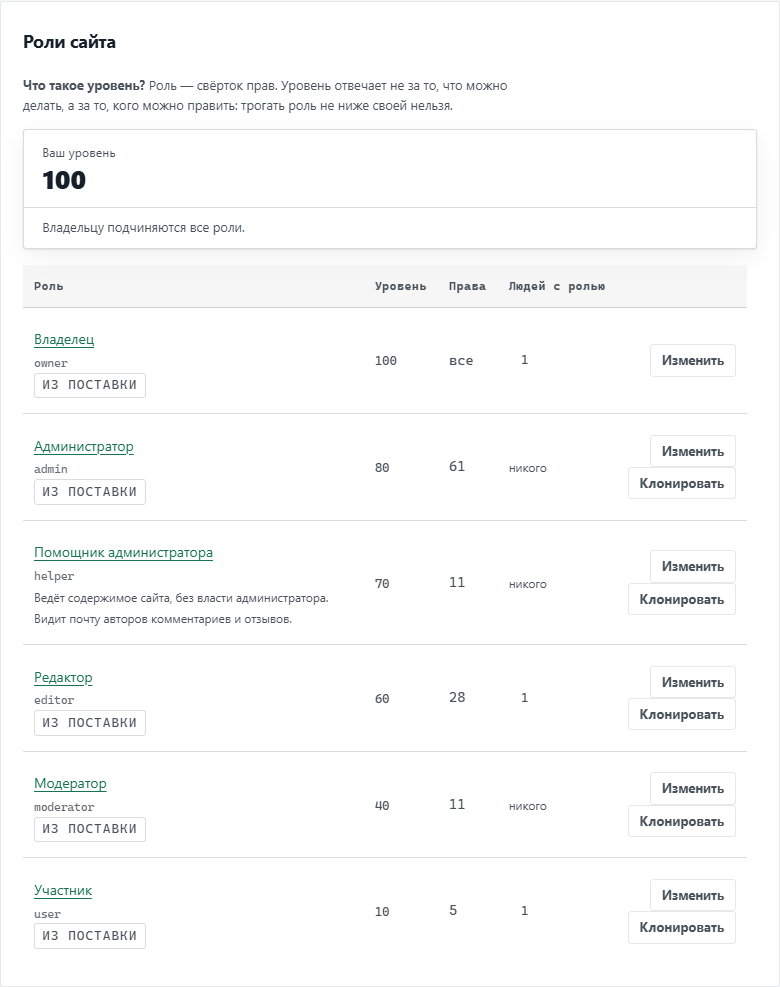Click Изменить in the Редактор row
This screenshot has width=780, height=987.
692,682
